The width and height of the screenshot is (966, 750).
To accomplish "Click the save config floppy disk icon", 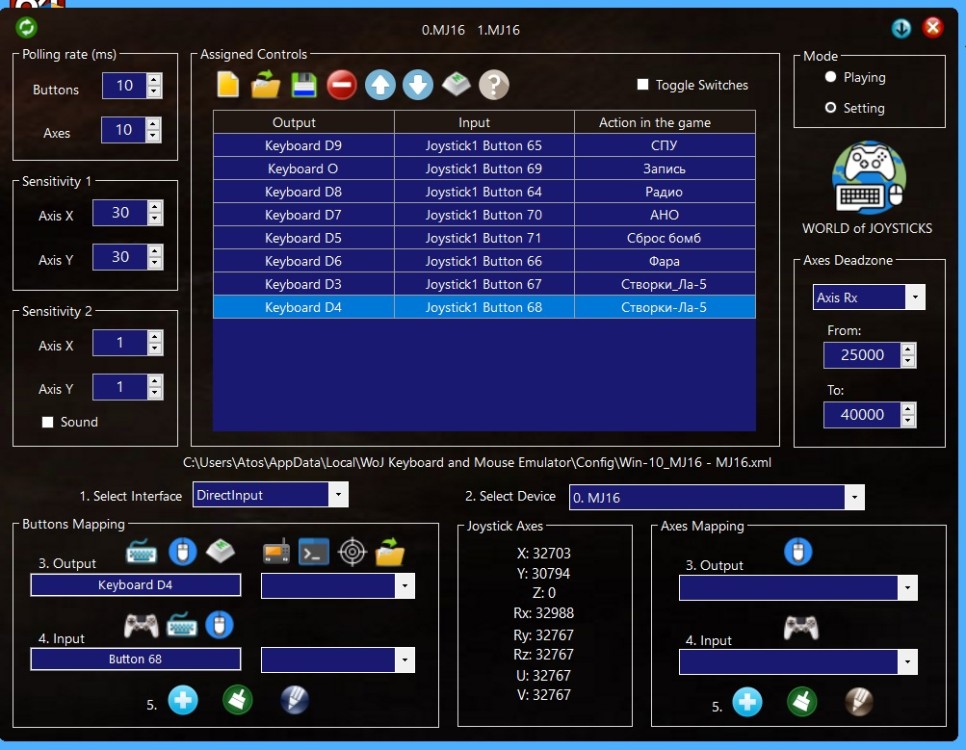I will (304, 86).
